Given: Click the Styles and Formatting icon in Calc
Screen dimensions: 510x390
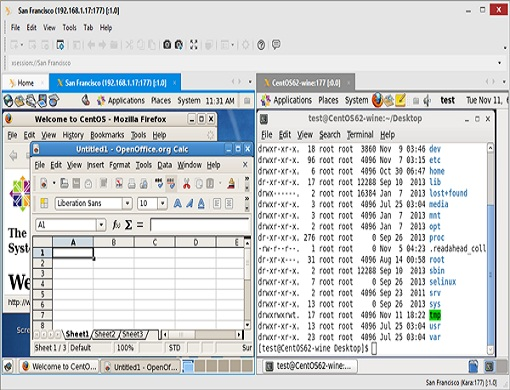Looking at the screenshot, I should (x=44, y=203).
